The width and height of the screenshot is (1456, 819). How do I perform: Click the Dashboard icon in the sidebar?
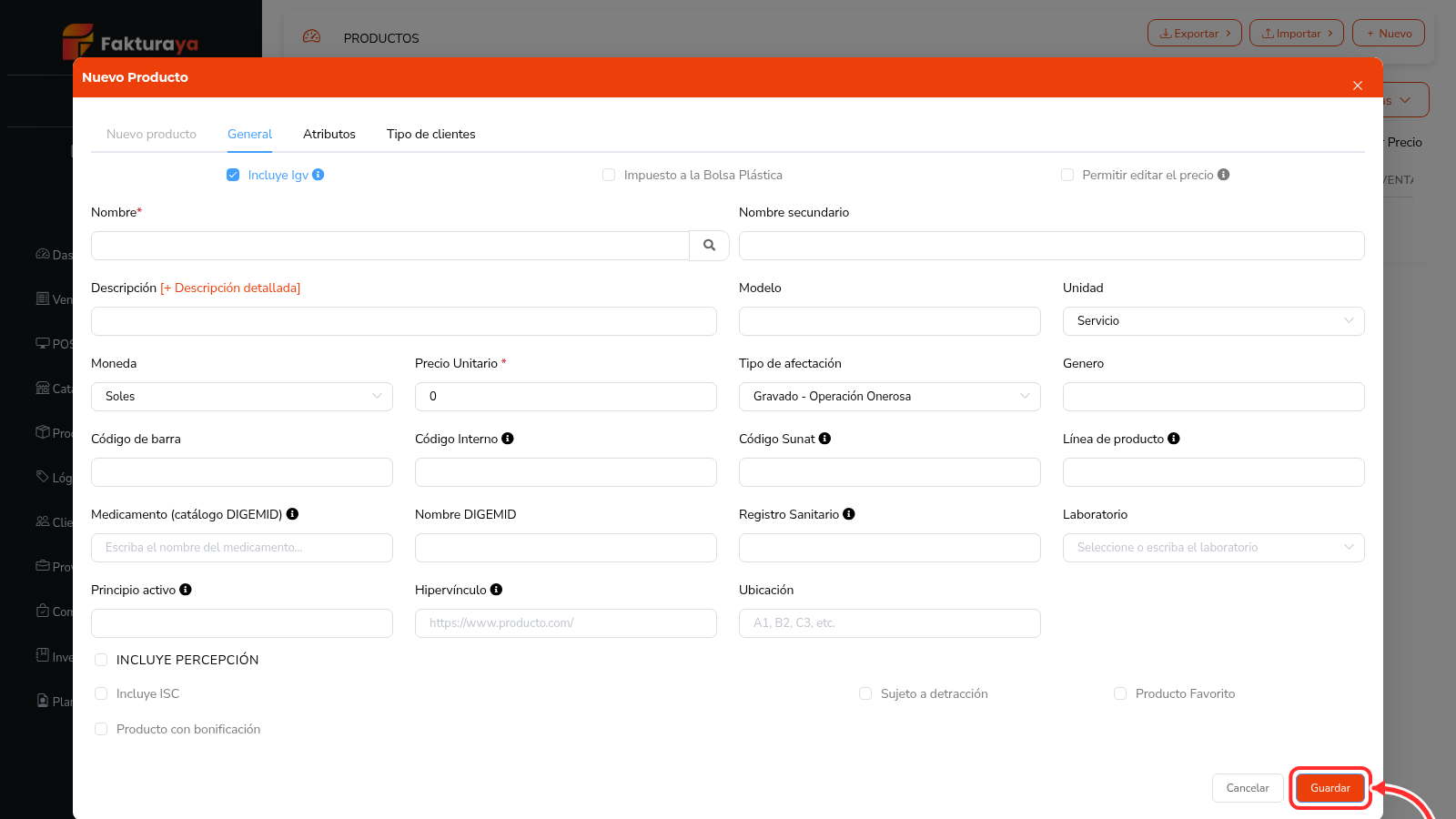click(43, 254)
